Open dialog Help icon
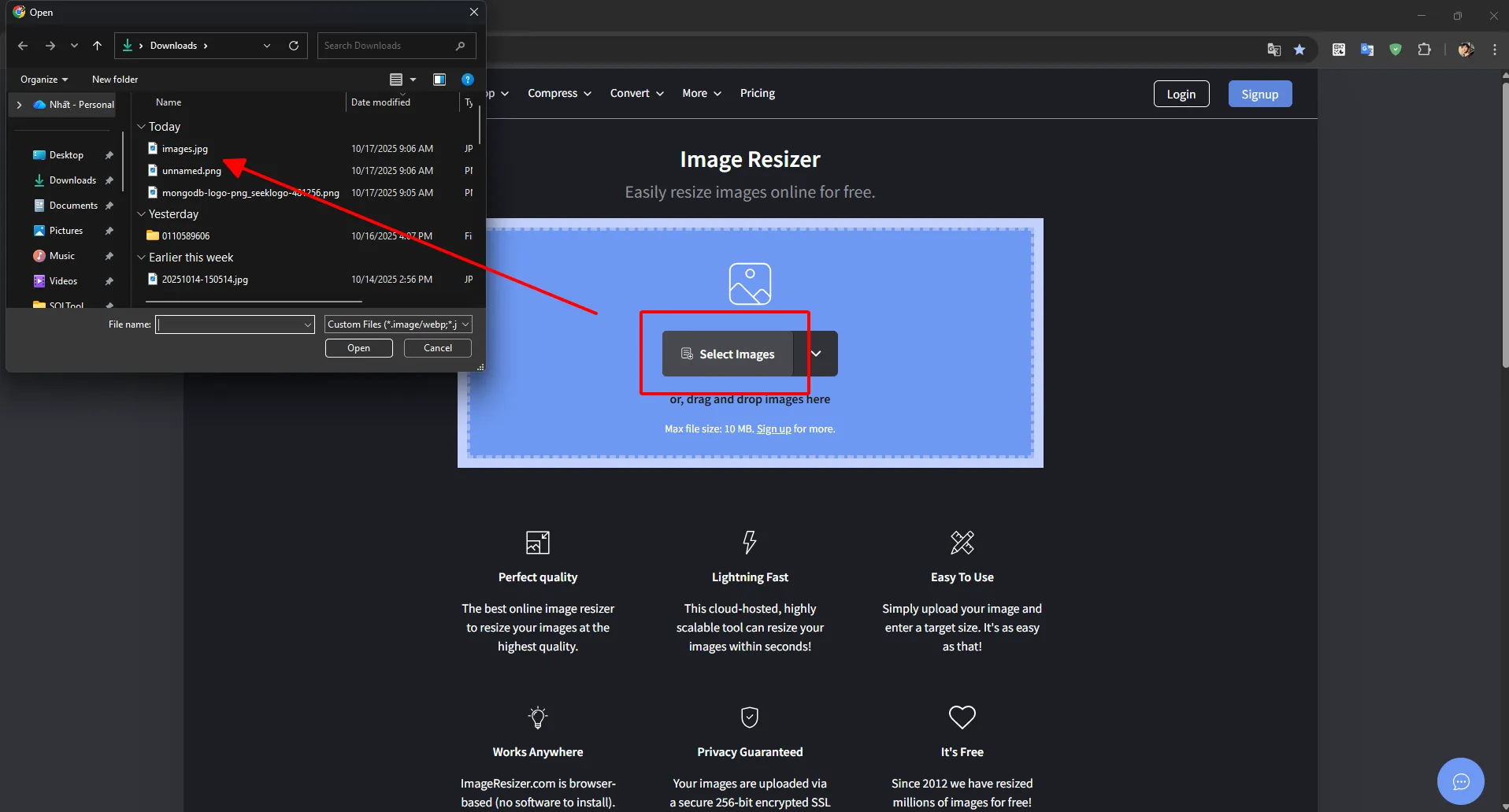 468,80
